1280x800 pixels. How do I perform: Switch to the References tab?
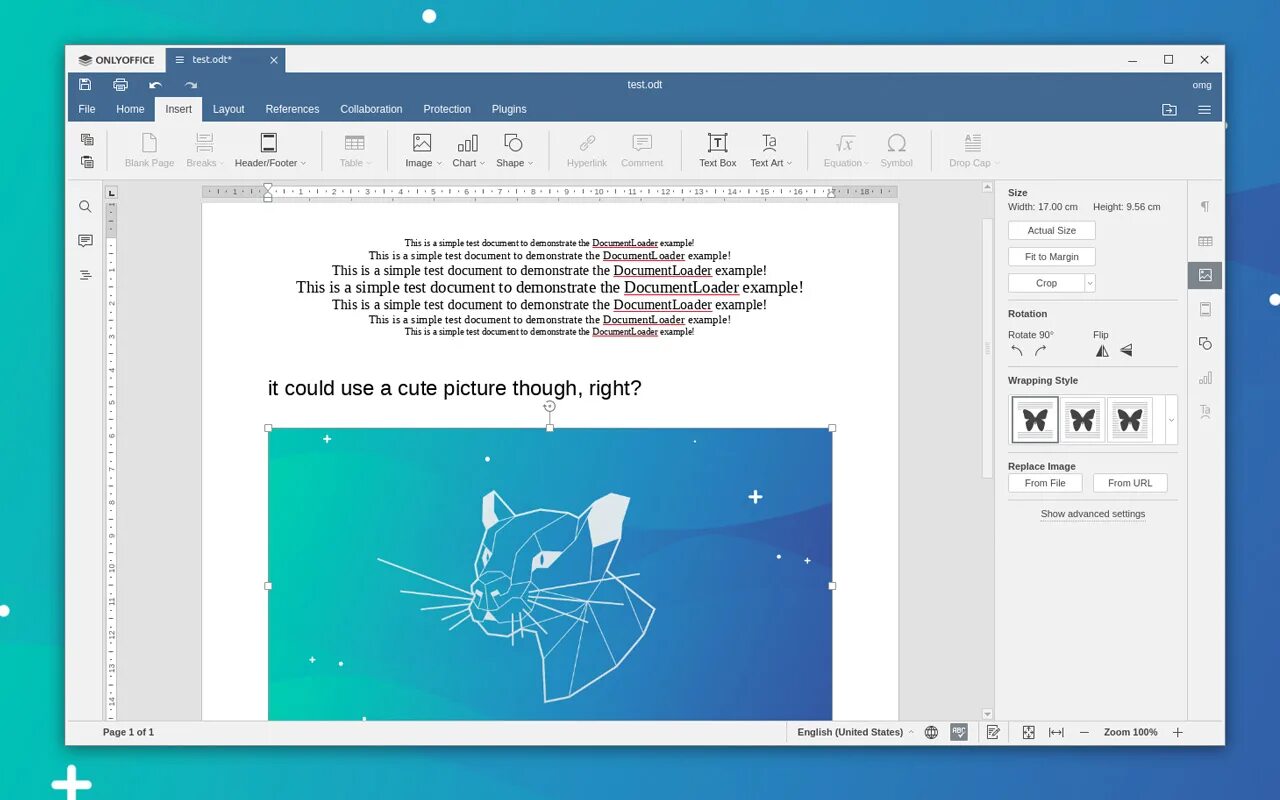(292, 109)
